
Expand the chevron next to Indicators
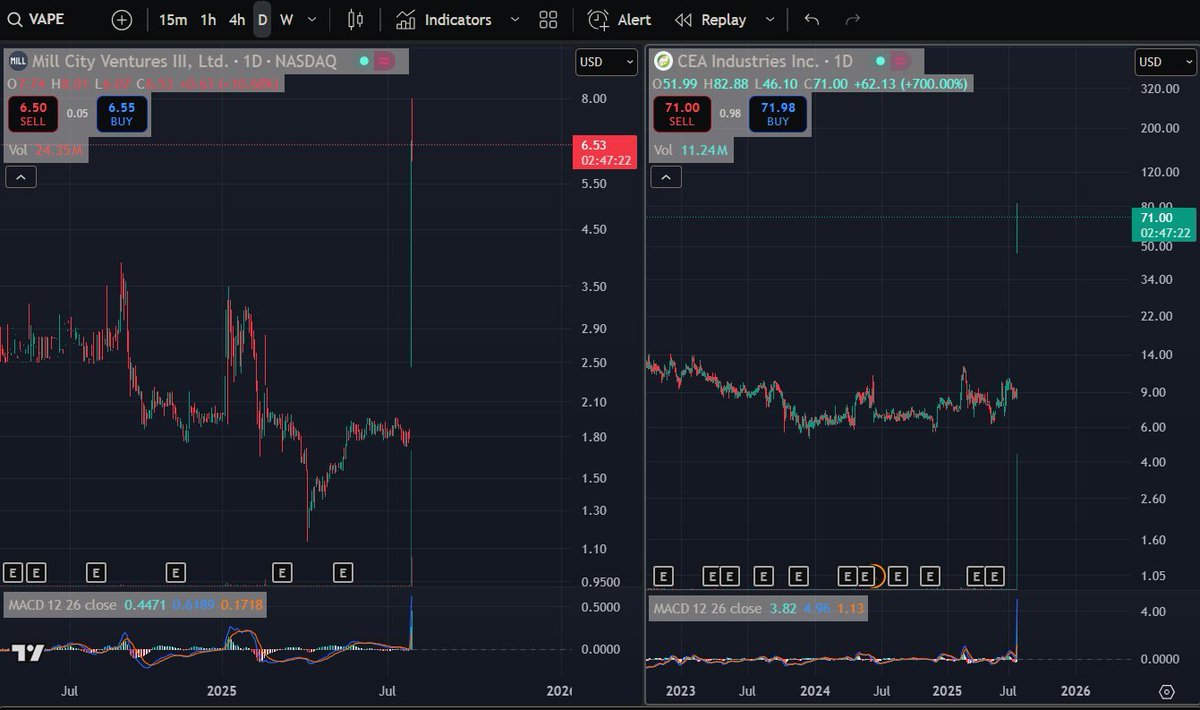pos(515,20)
